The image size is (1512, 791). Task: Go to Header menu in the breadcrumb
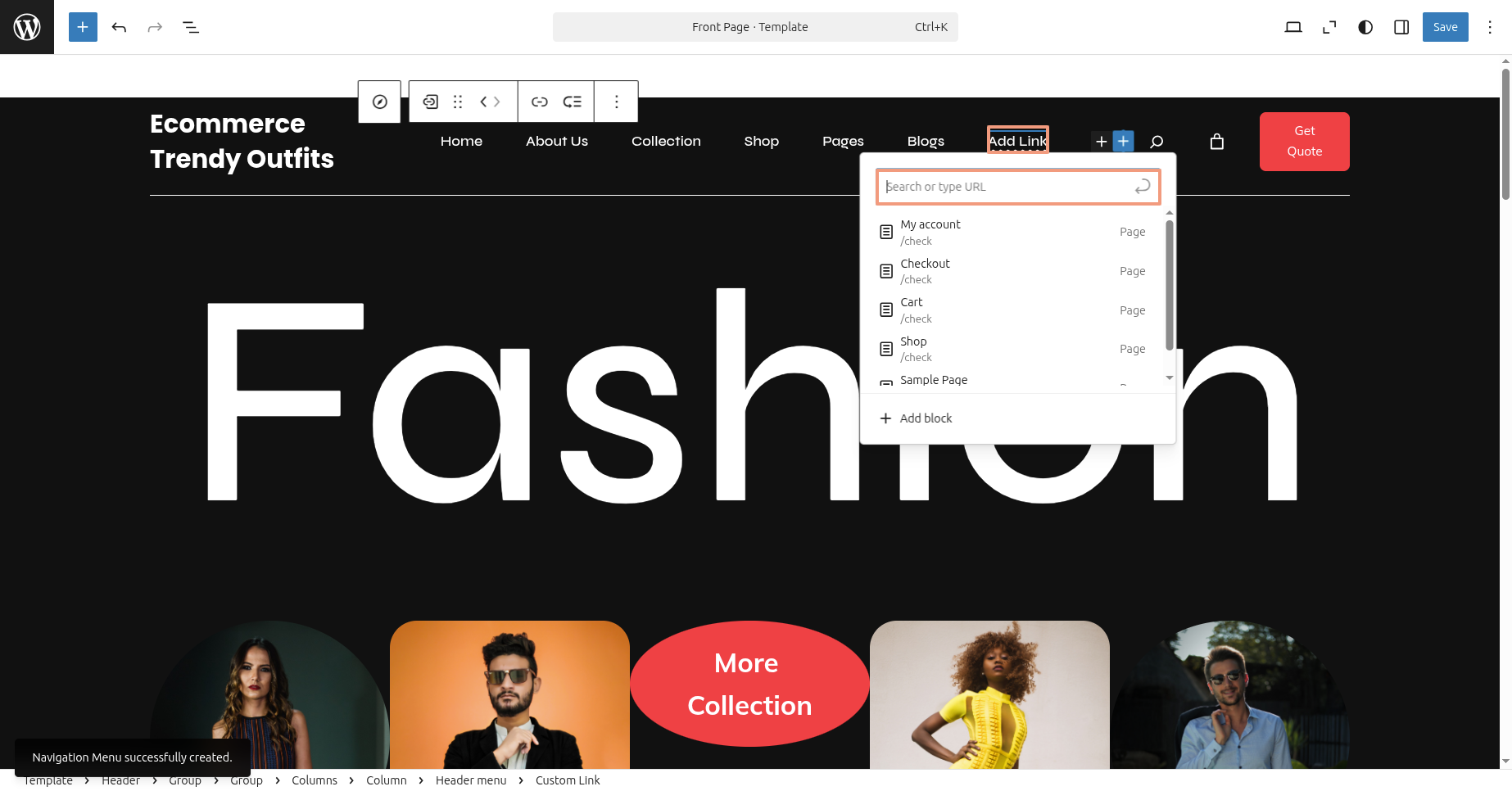point(471,780)
